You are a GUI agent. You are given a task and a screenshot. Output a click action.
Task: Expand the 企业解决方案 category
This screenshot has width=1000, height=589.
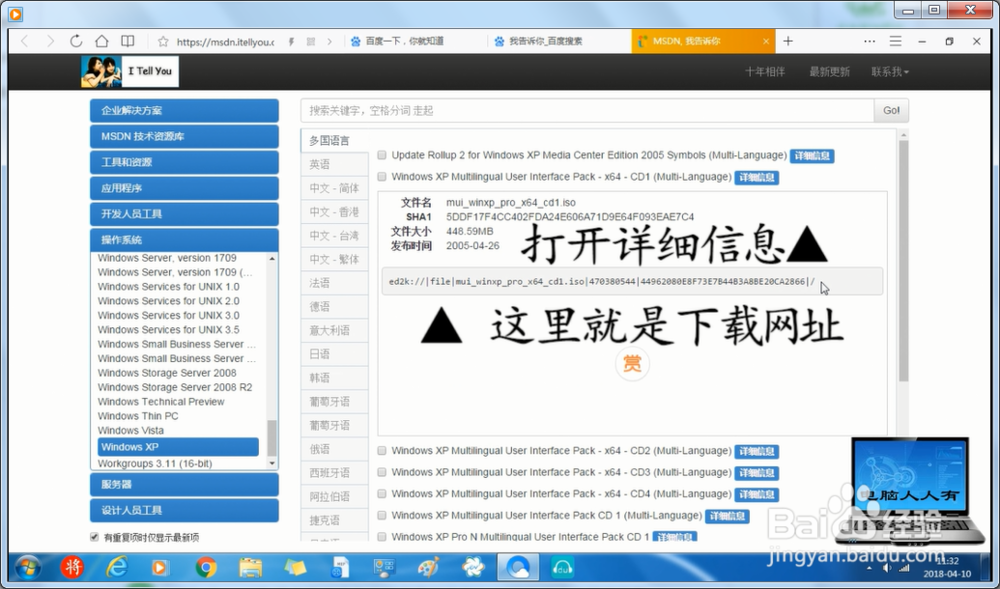click(184, 110)
